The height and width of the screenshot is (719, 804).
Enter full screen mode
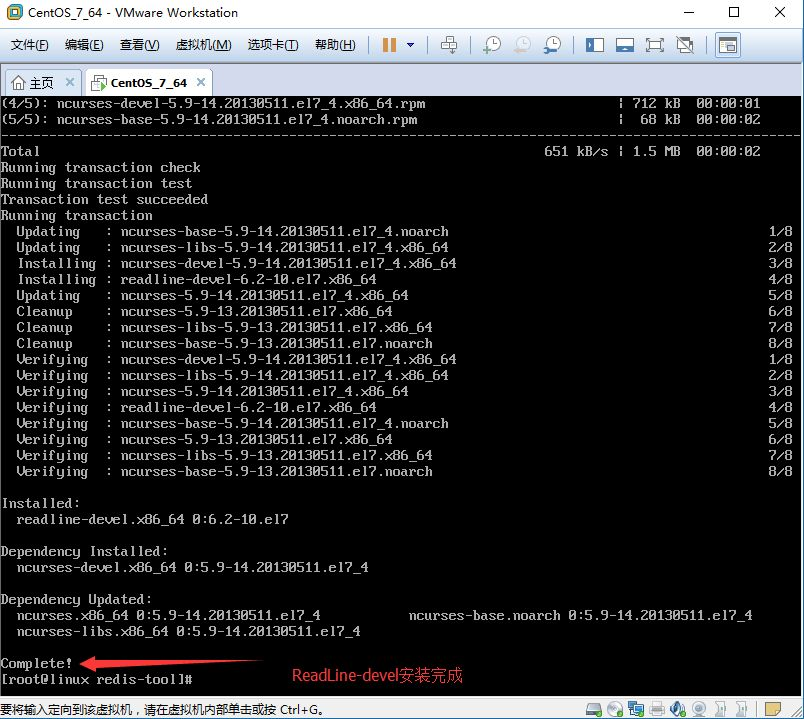(654, 45)
